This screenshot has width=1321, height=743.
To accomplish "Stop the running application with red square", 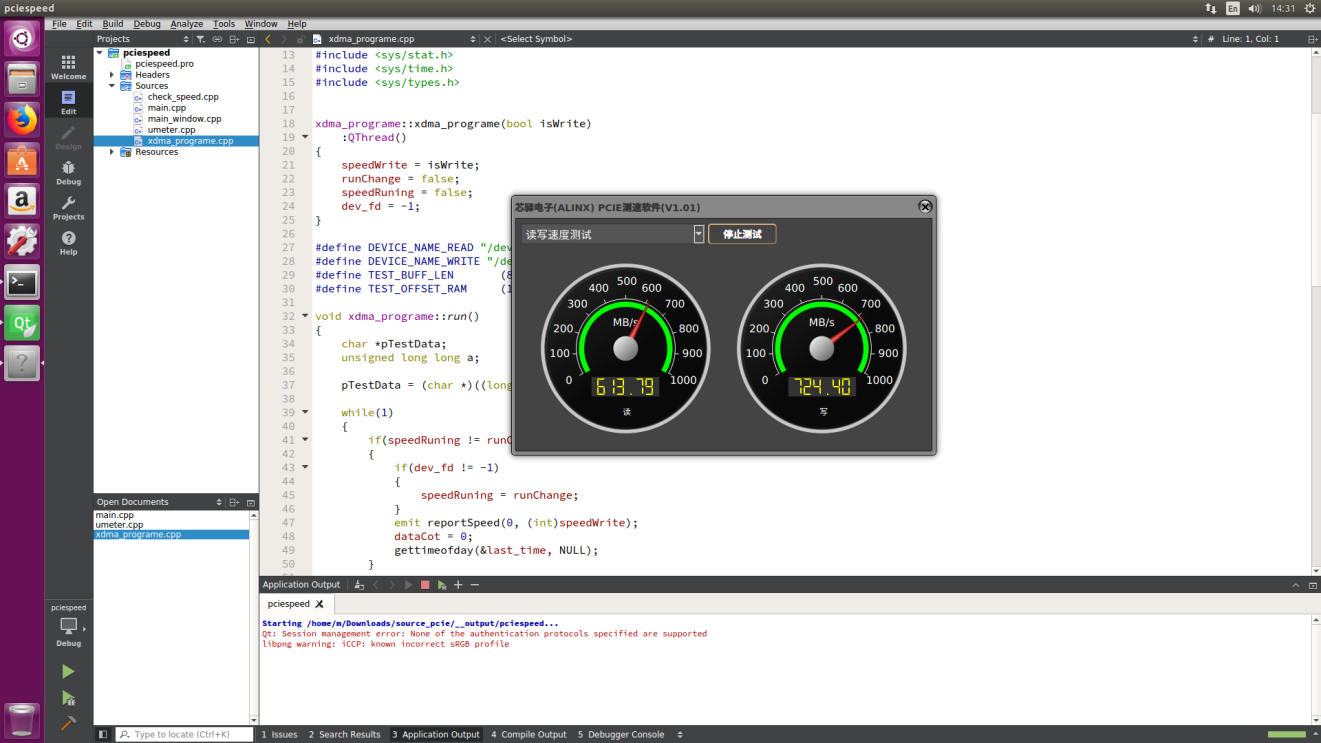I will [x=425, y=585].
